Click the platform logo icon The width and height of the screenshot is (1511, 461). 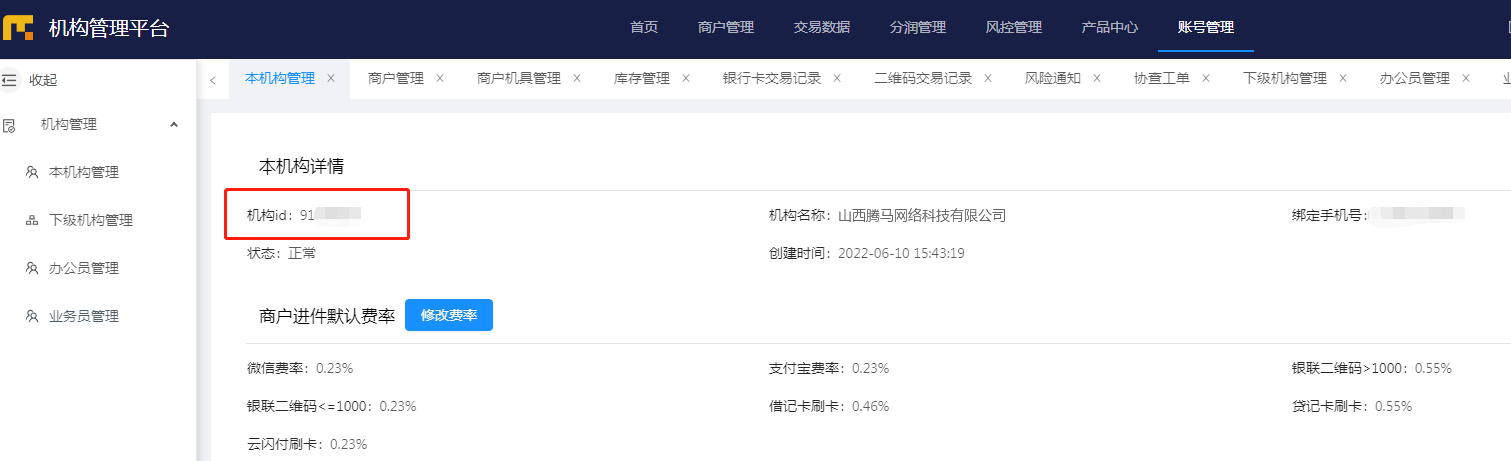(19, 28)
